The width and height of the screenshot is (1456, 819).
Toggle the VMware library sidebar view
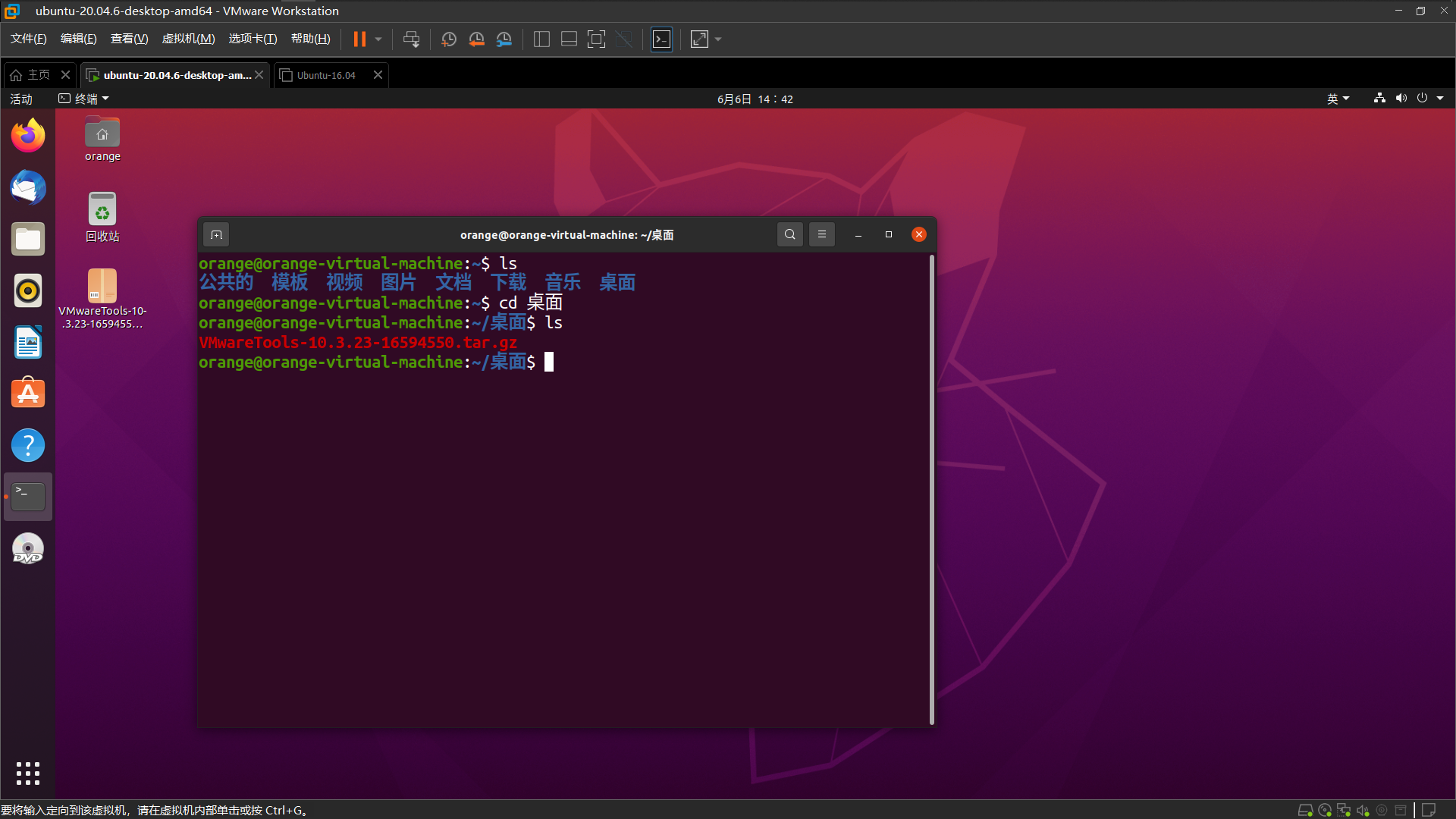(x=541, y=39)
